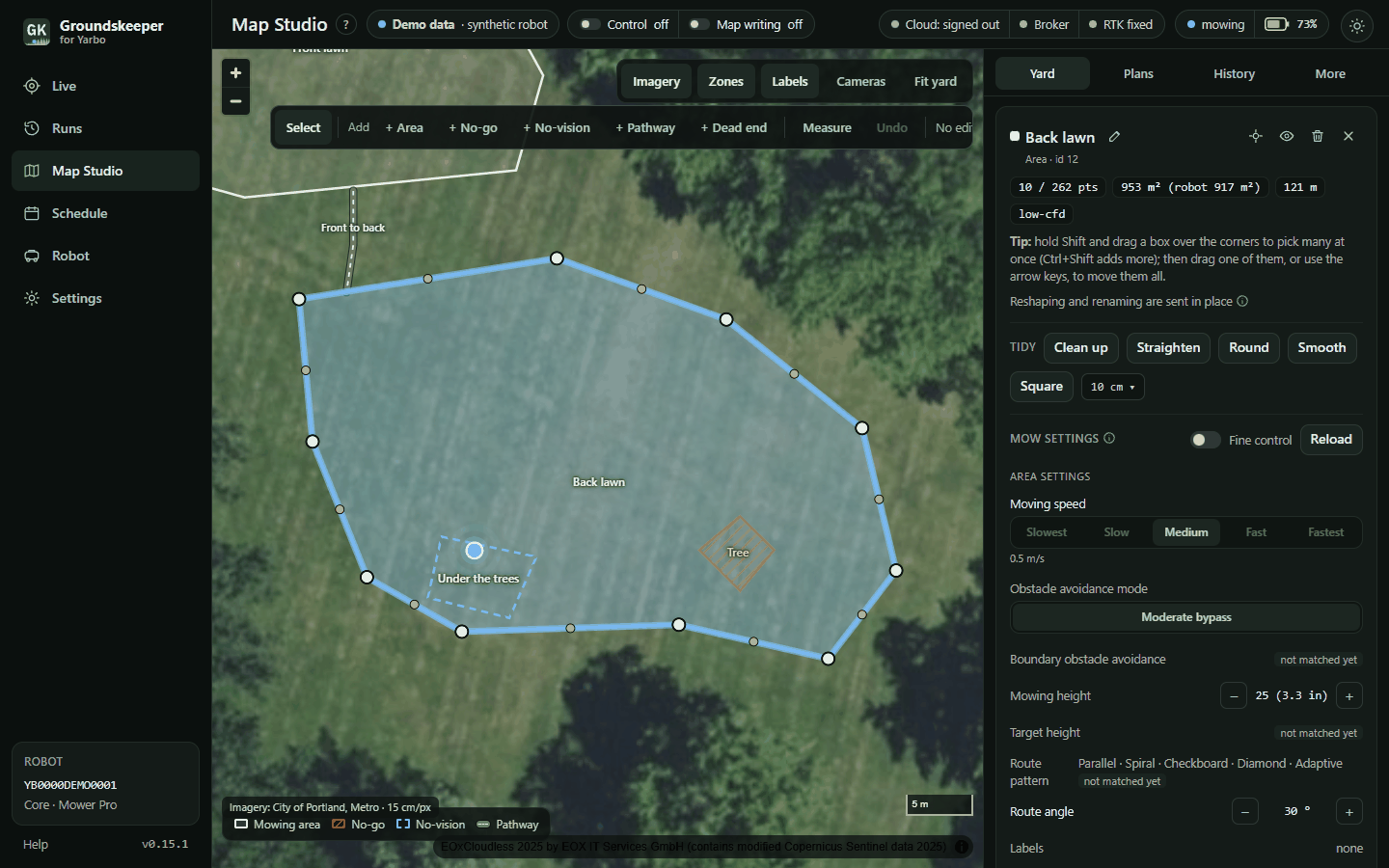Screen dimensions: 1389x868
Task: Close the Back lawn details panel
Action: pyautogui.click(x=1348, y=136)
